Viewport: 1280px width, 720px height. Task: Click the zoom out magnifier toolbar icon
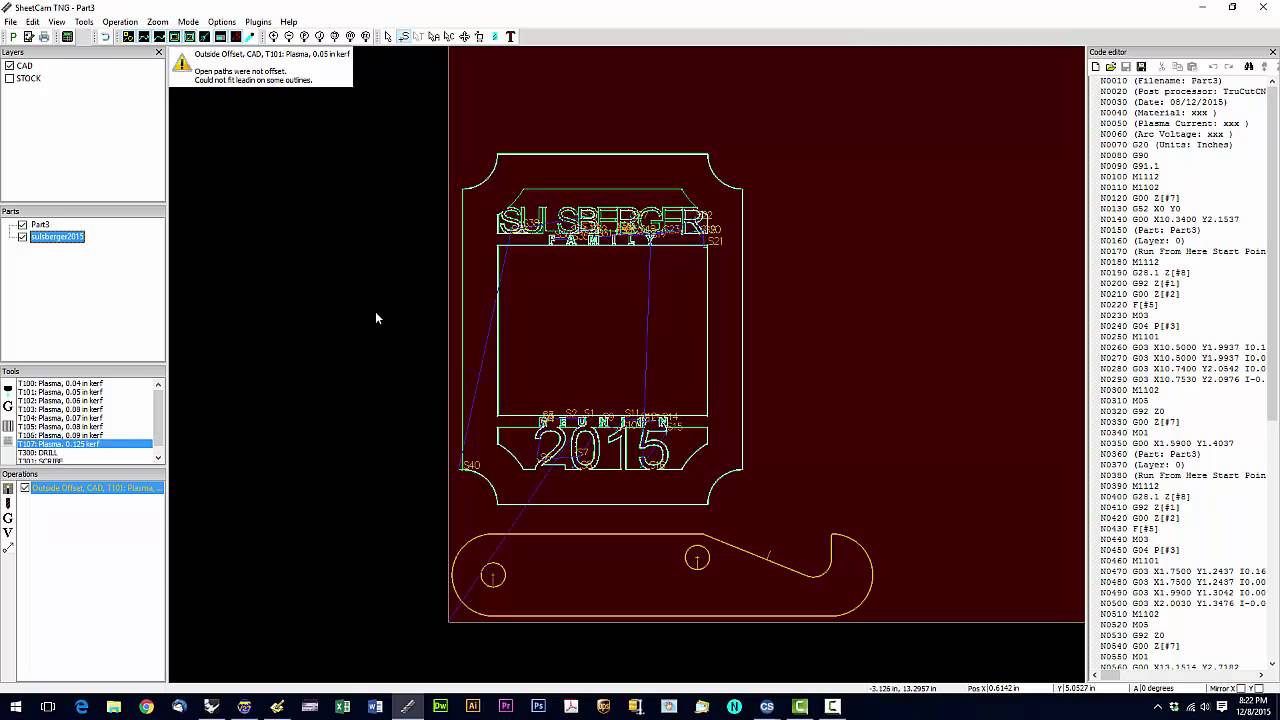tap(289, 37)
